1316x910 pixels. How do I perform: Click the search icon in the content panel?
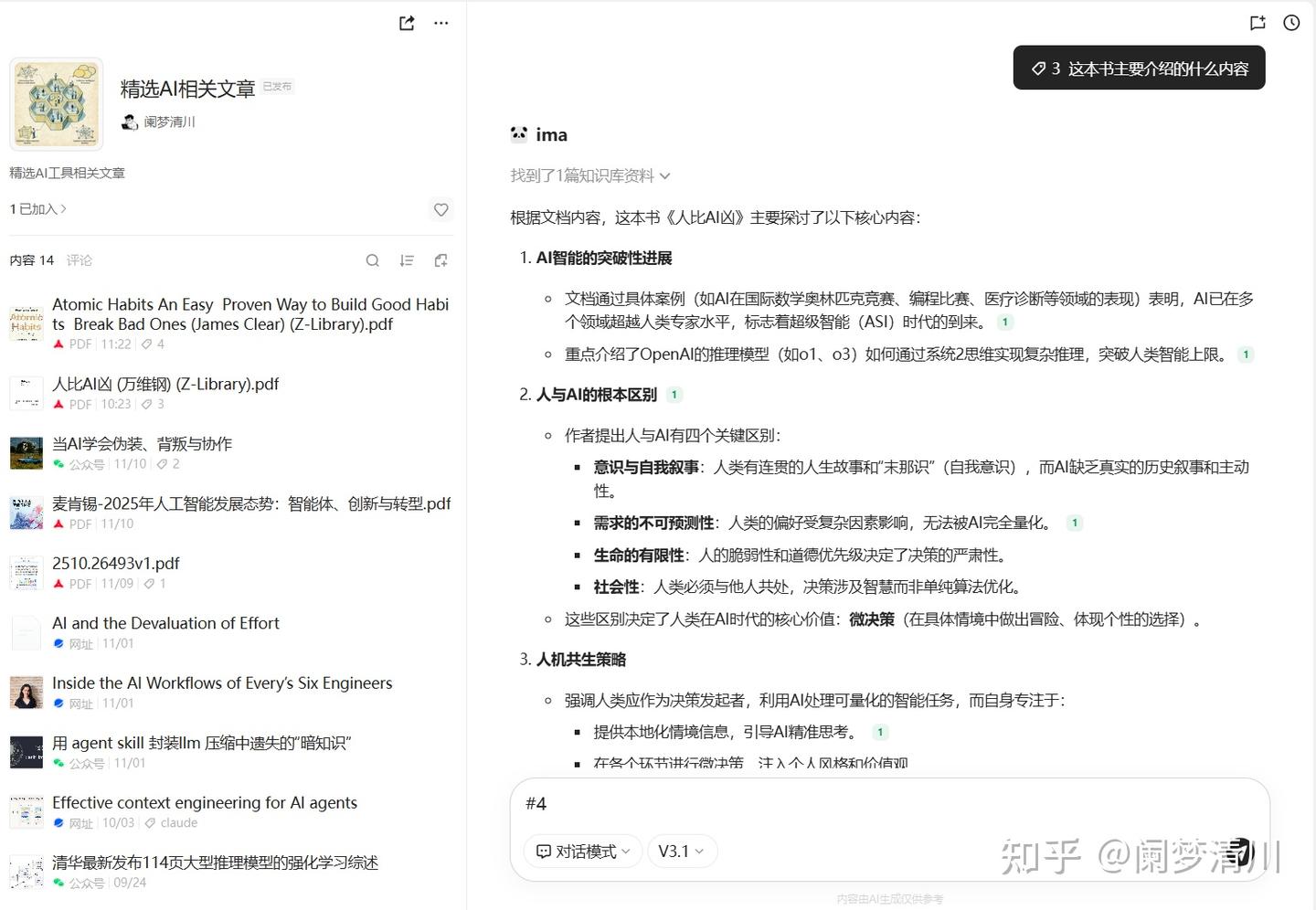point(373,260)
